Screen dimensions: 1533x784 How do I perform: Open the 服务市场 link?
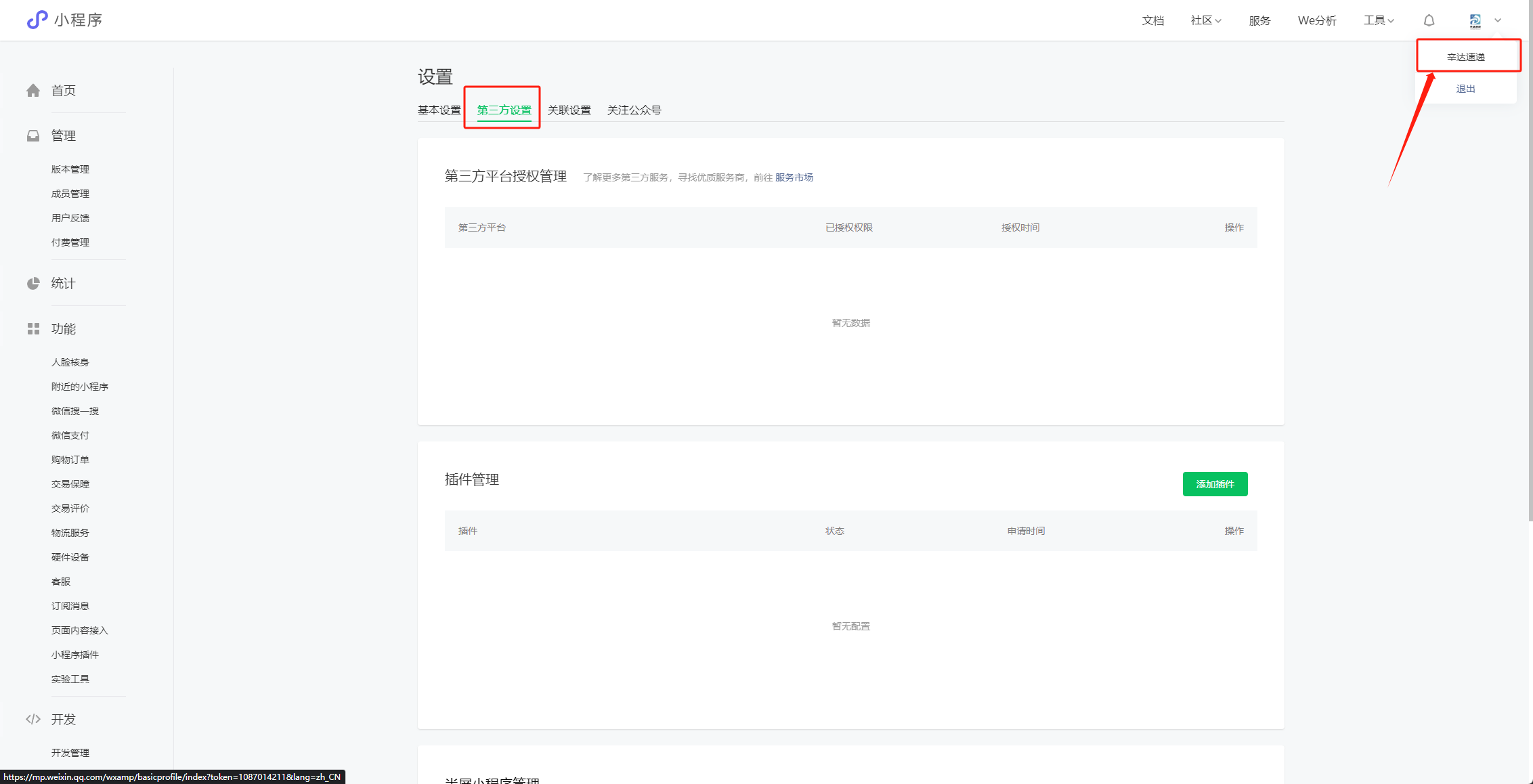[794, 177]
